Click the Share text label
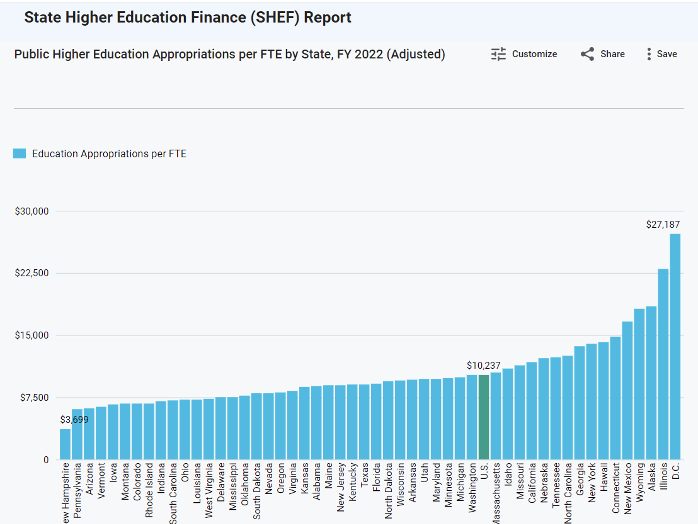The height and width of the screenshot is (524, 698). (612, 54)
